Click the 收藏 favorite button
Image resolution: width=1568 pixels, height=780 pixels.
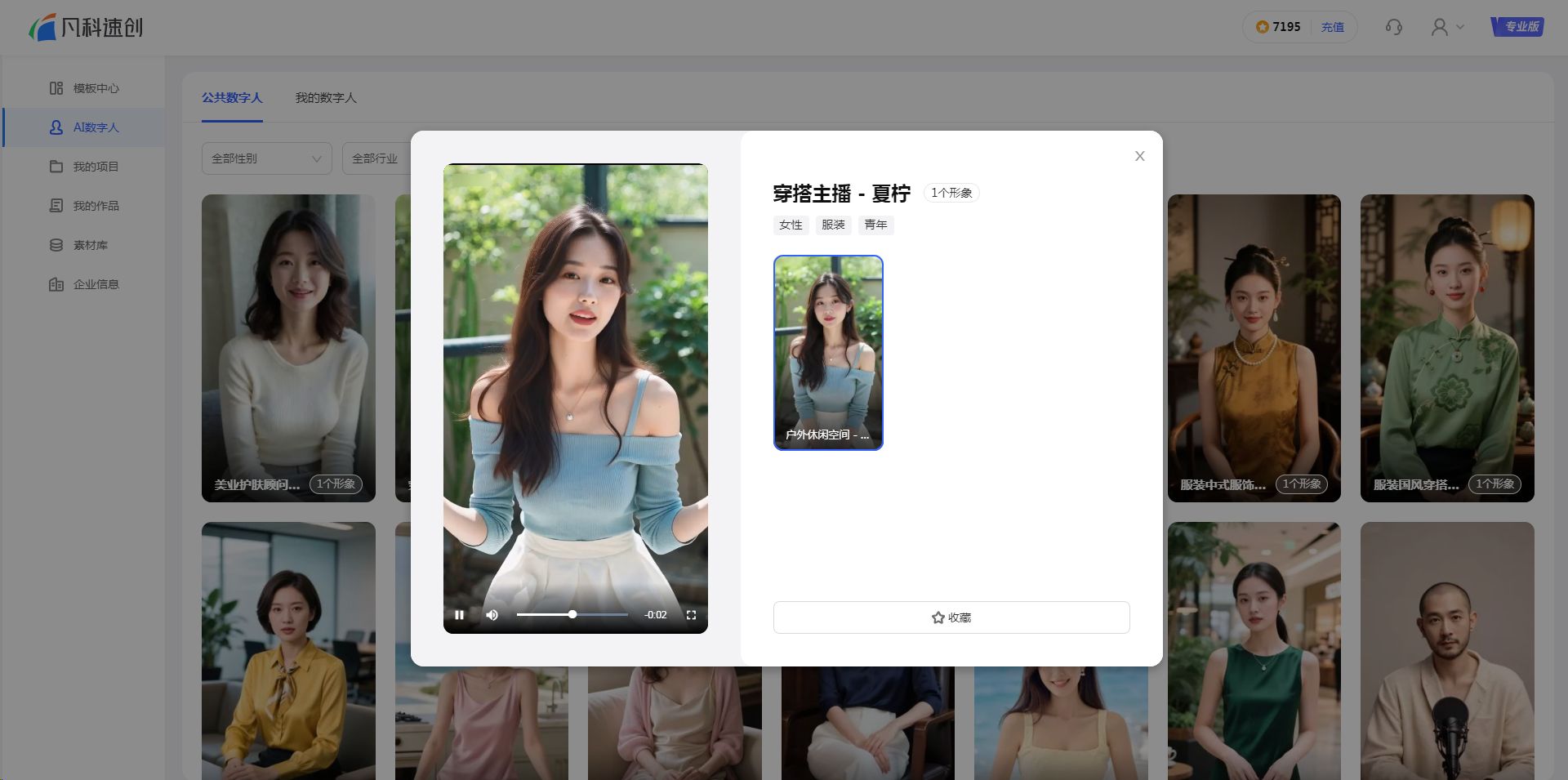[x=951, y=617]
